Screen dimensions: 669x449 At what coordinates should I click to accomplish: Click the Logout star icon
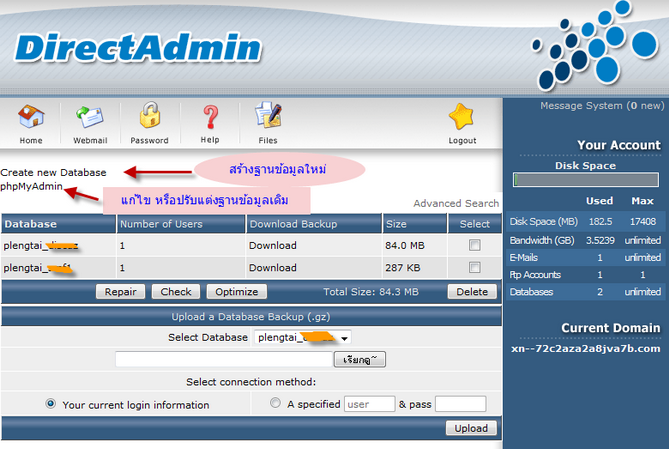tap(462, 117)
